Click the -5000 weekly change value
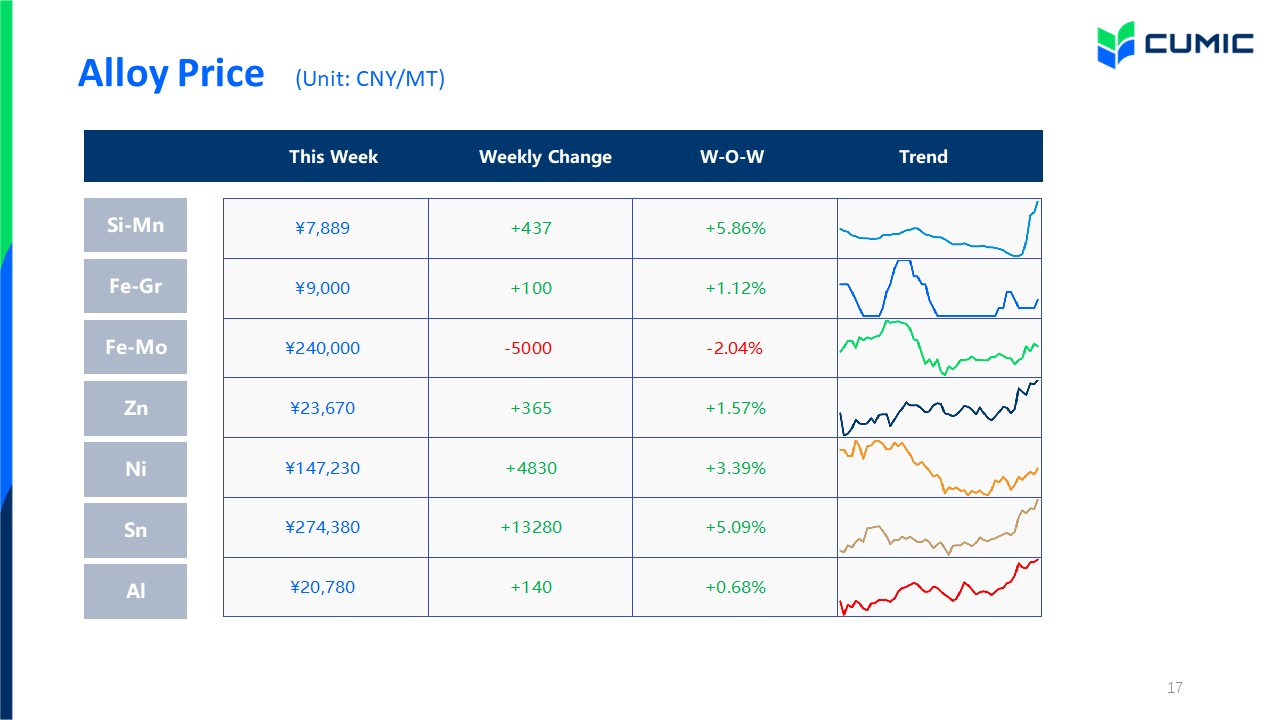Screen dimensions: 1280x720 528,348
